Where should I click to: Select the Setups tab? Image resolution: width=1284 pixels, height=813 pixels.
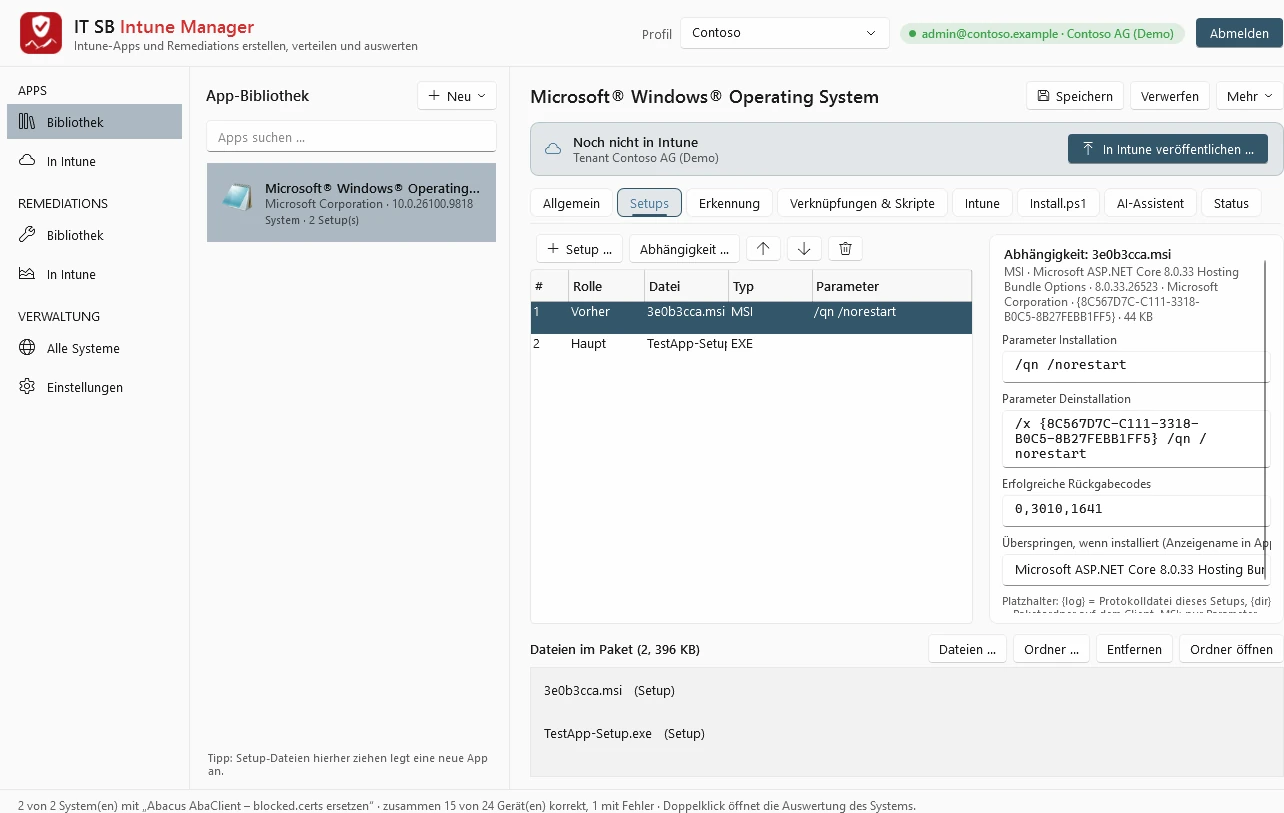649,203
